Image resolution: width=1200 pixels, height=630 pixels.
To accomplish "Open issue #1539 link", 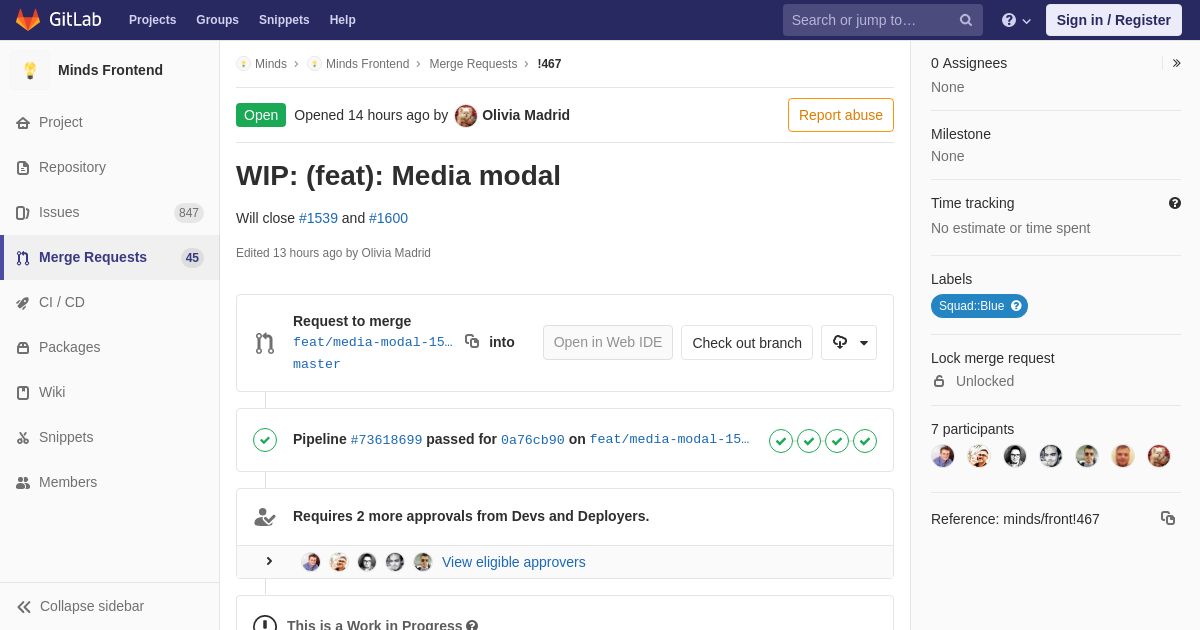I will click(318, 218).
